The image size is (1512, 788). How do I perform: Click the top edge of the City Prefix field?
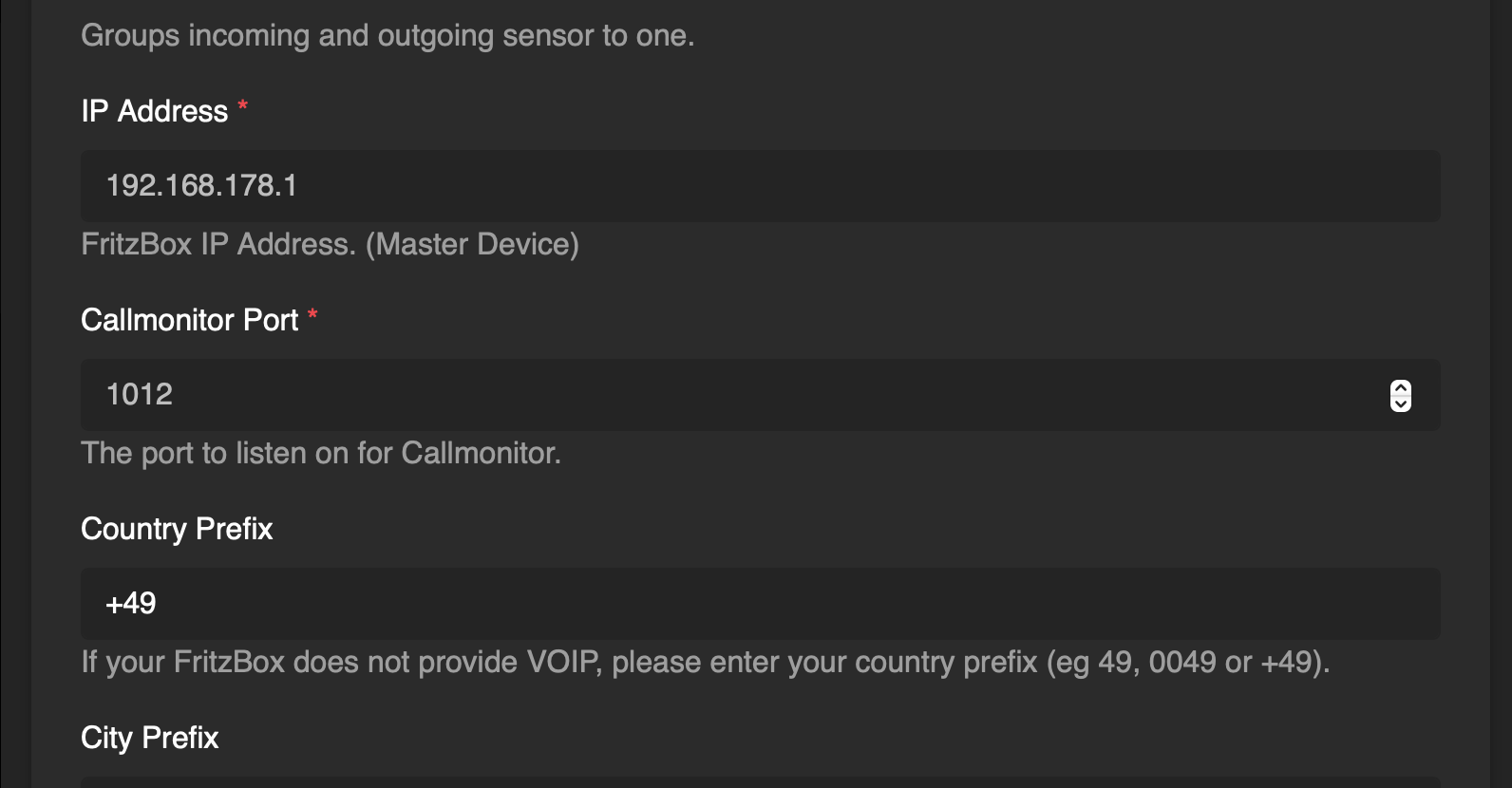coord(760,781)
